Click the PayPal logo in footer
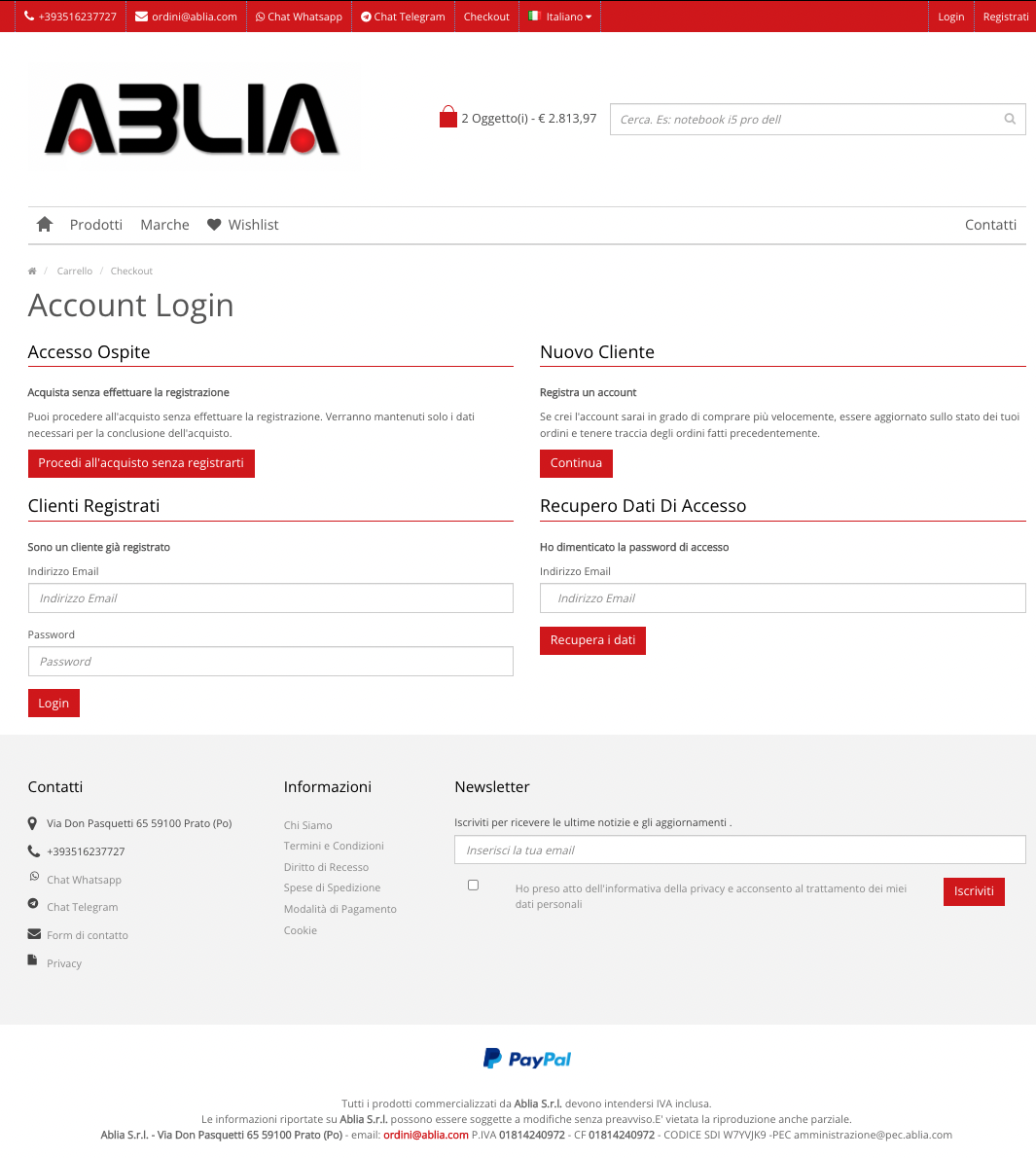 527,1059
